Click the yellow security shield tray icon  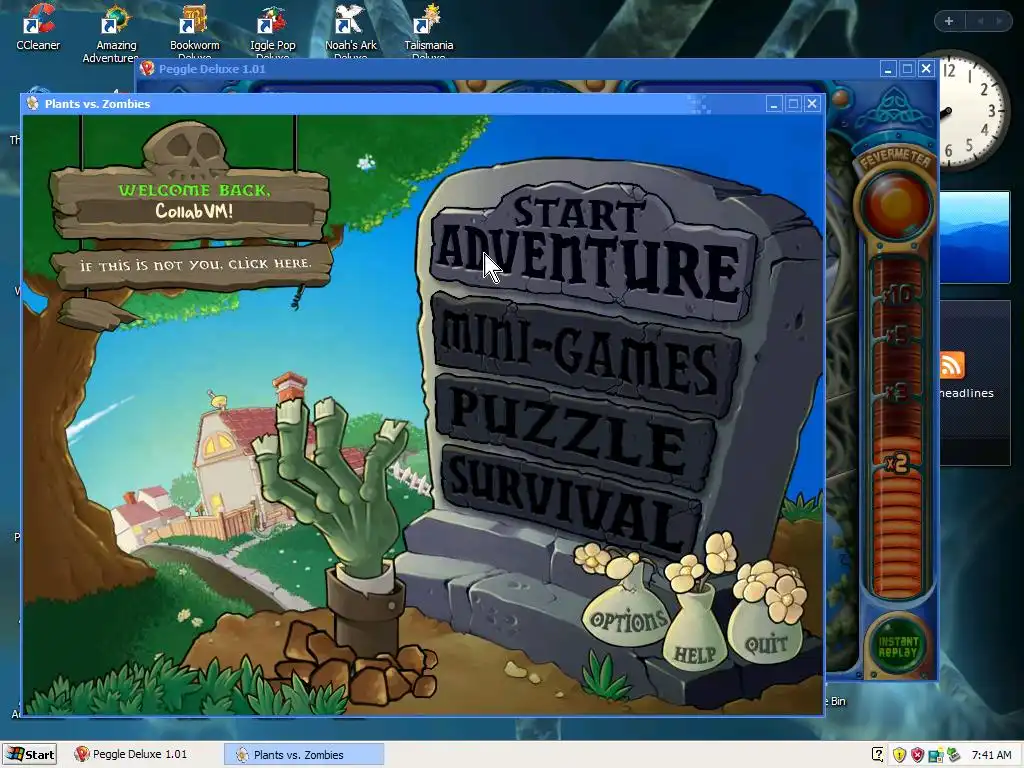click(899, 755)
